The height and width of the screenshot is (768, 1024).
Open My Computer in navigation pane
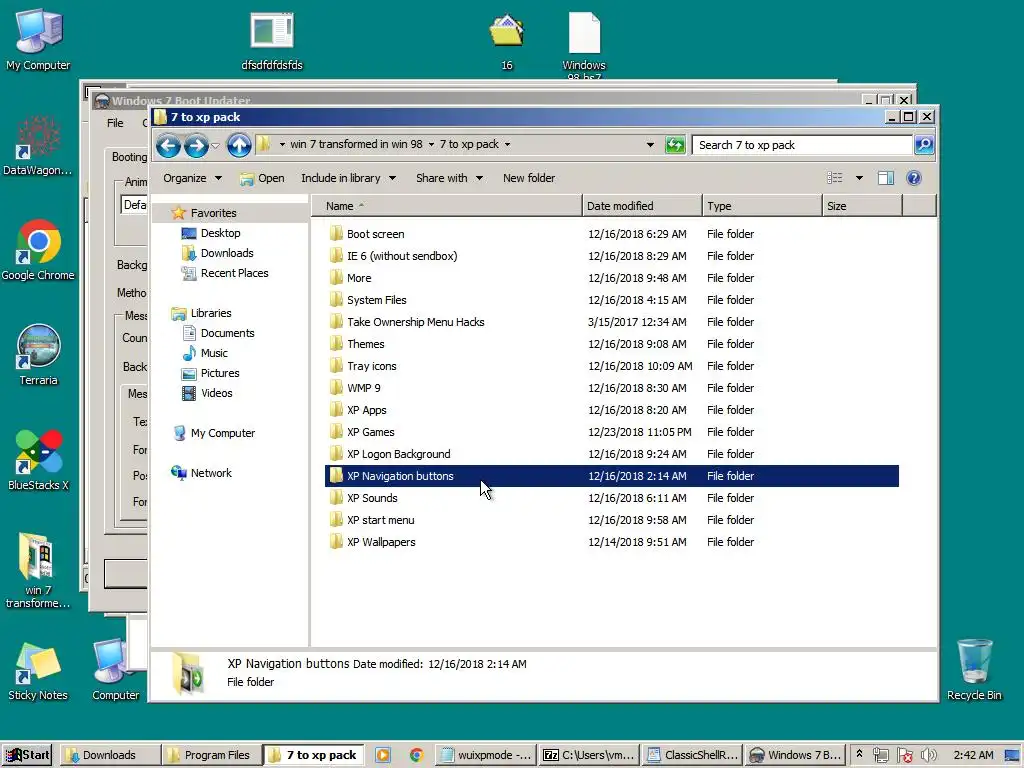222,434
